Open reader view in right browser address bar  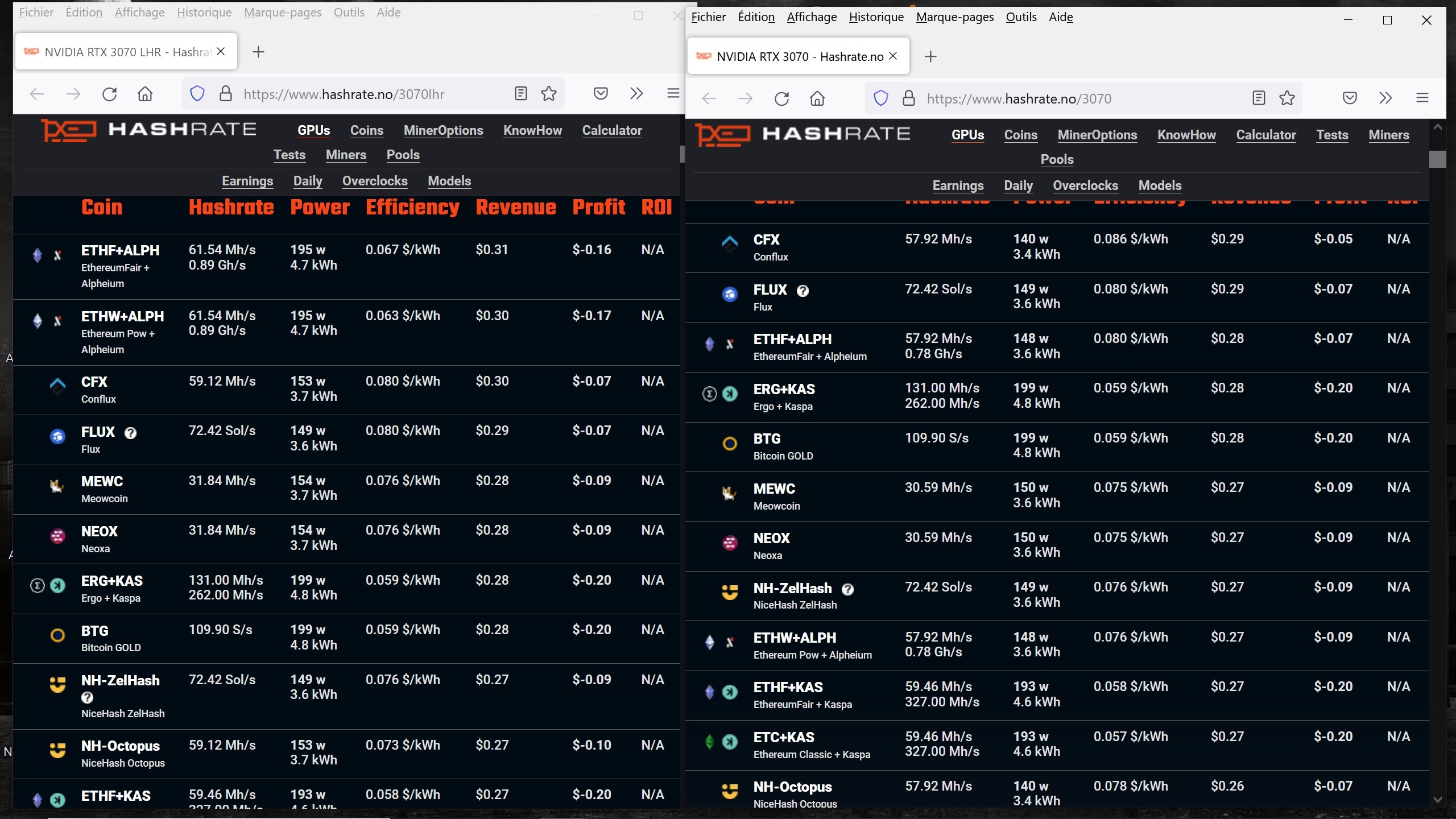(x=1259, y=98)
